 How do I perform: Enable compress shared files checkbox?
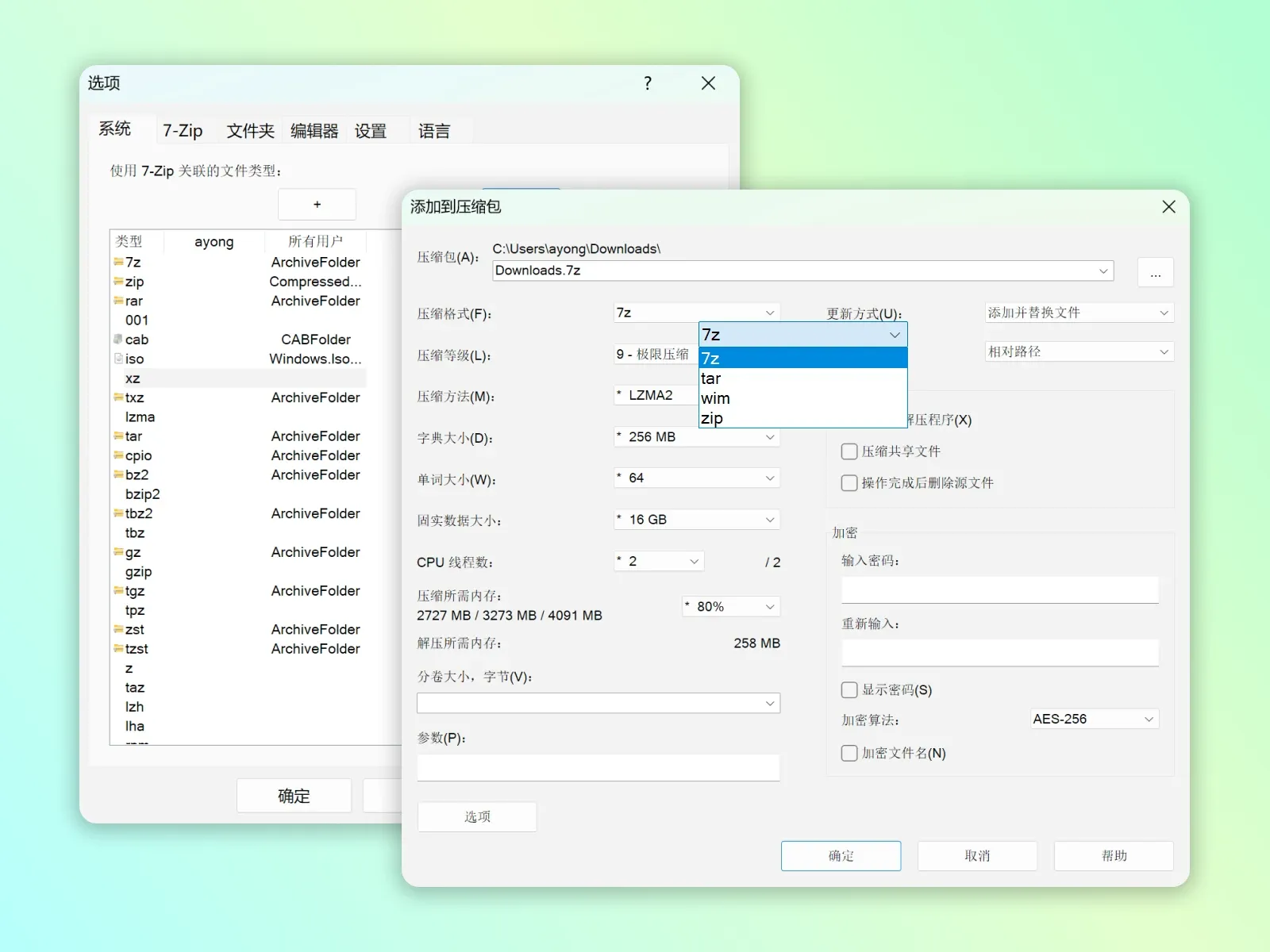tap(849, 451)
